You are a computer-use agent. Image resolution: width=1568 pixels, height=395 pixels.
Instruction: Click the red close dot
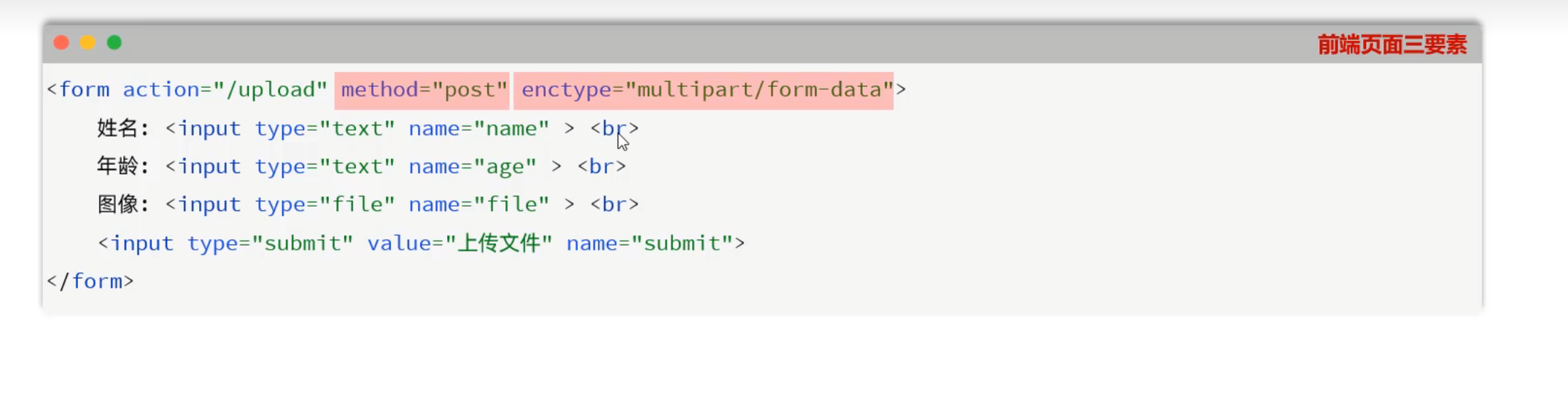62,43
